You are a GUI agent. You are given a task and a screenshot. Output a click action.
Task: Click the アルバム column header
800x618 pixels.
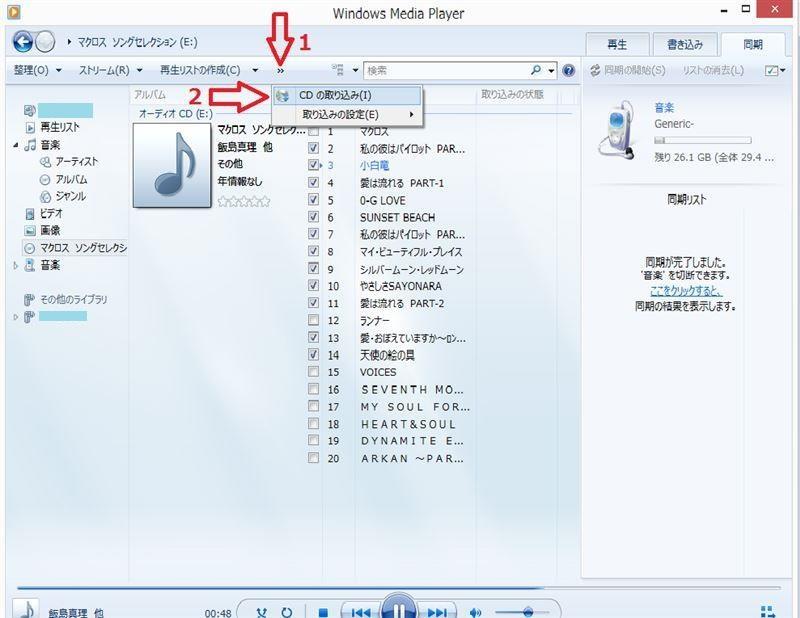tap(150, 94)
